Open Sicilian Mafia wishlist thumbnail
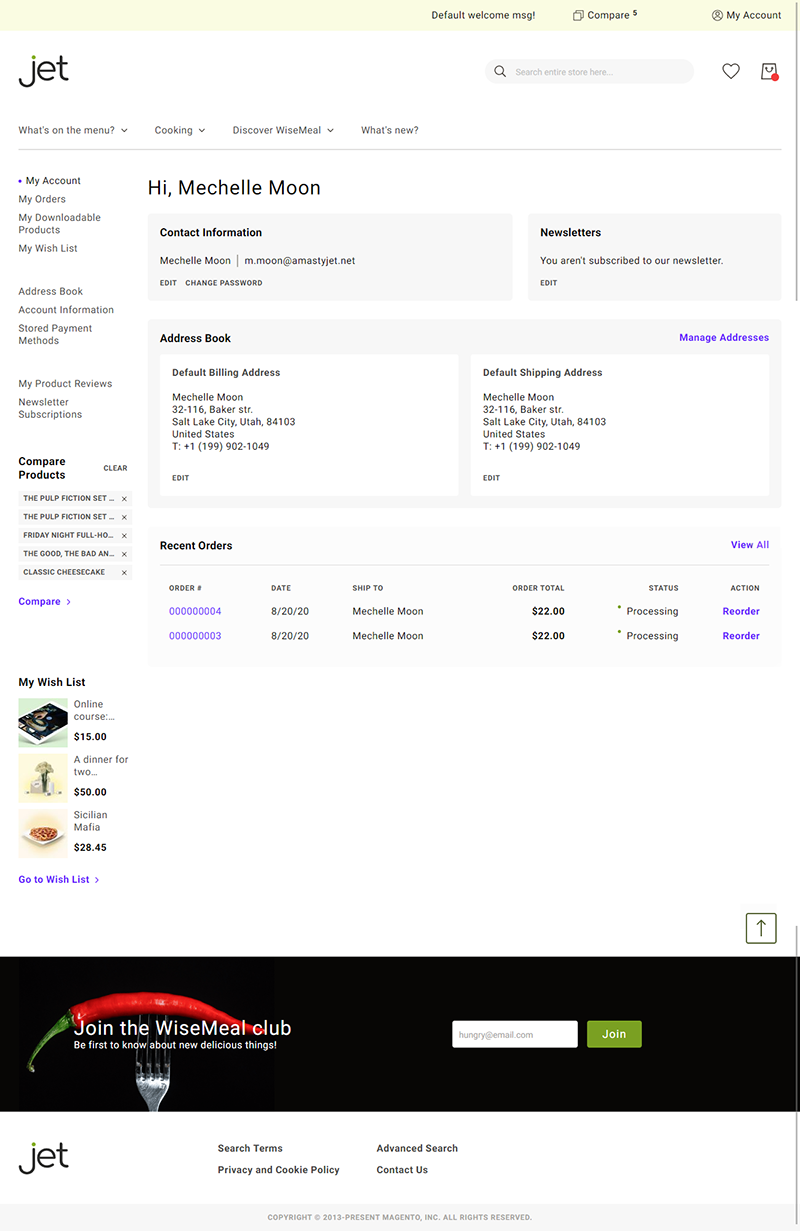This screenshot has height=1231, width=800. click(x=43, y=833)
